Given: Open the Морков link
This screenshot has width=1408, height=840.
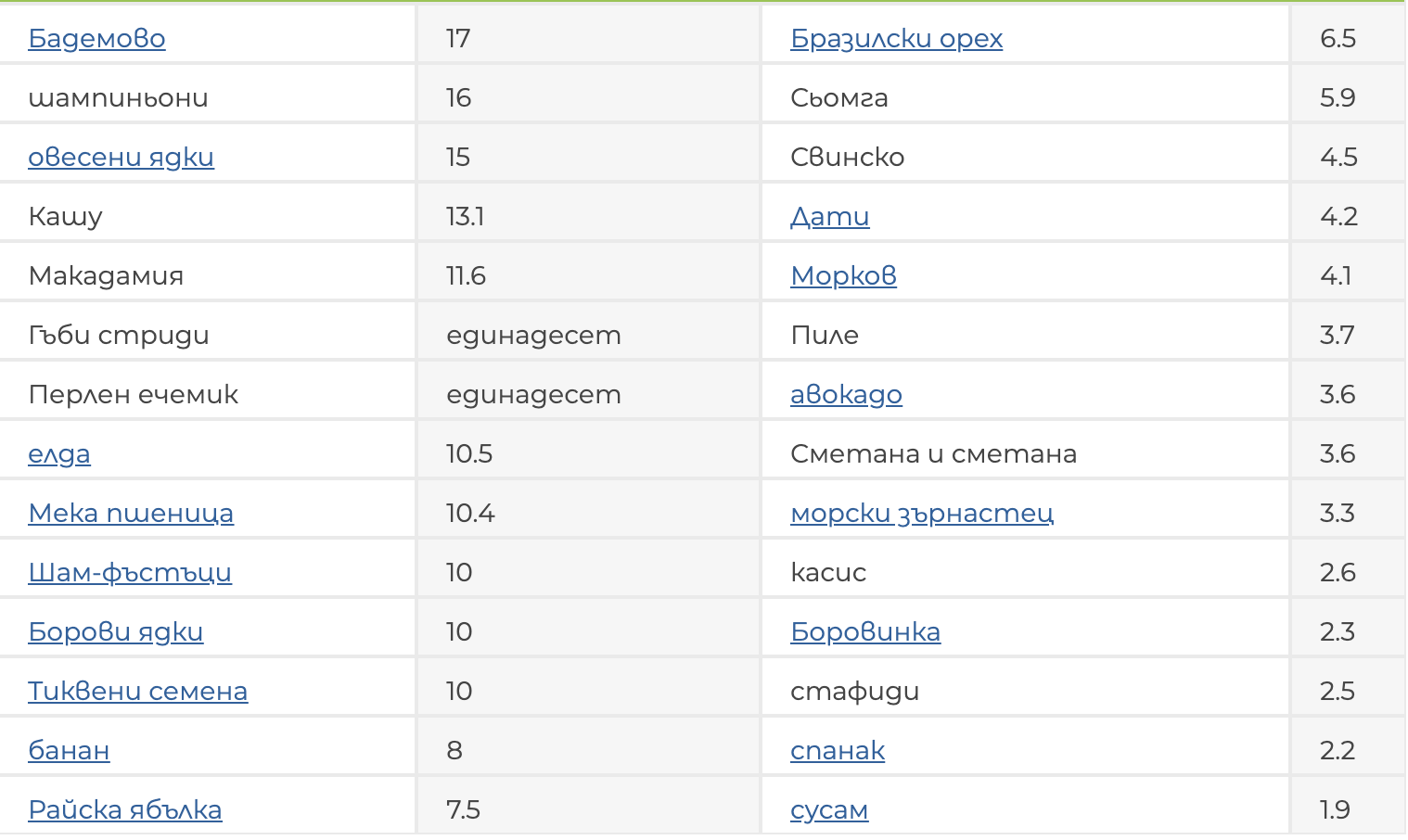Looking at the screenshot, I should [x=843, y=275].
